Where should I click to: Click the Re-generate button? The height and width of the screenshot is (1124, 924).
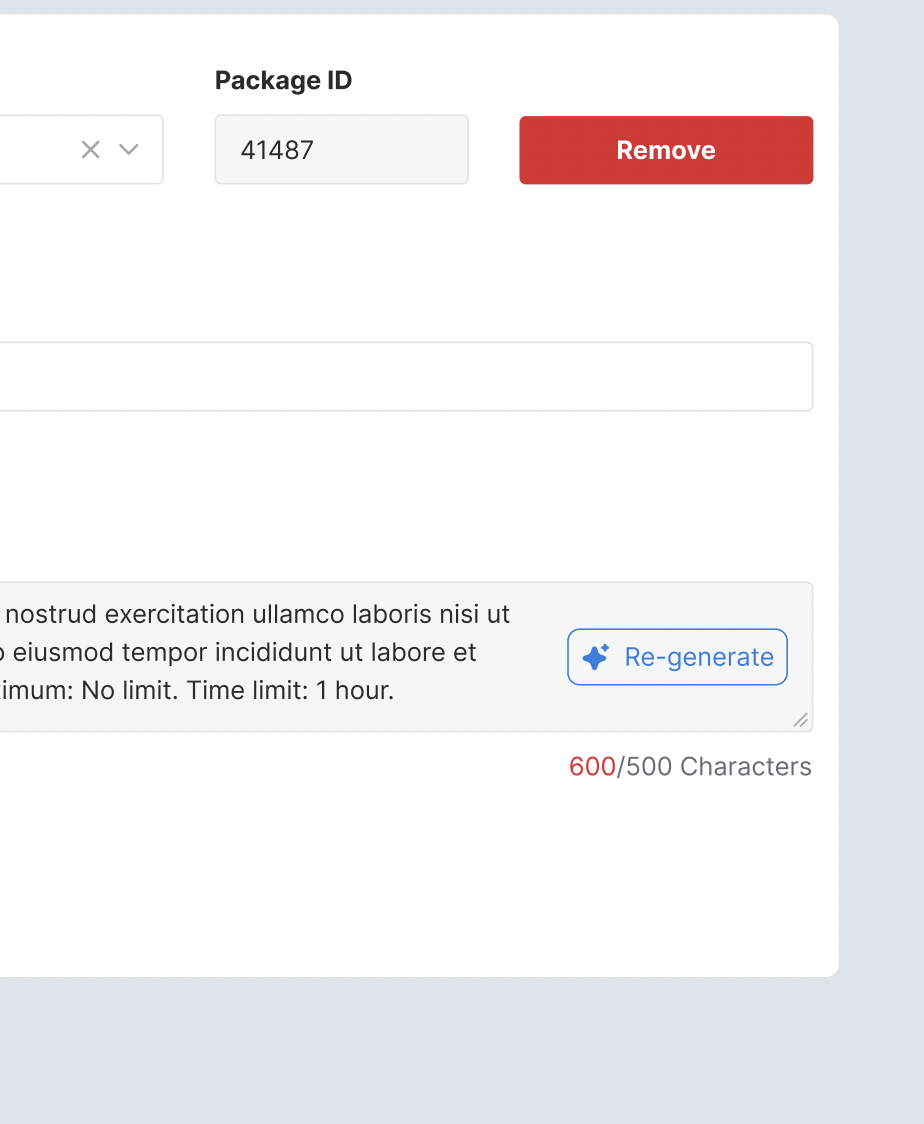(x=678, y=657)
